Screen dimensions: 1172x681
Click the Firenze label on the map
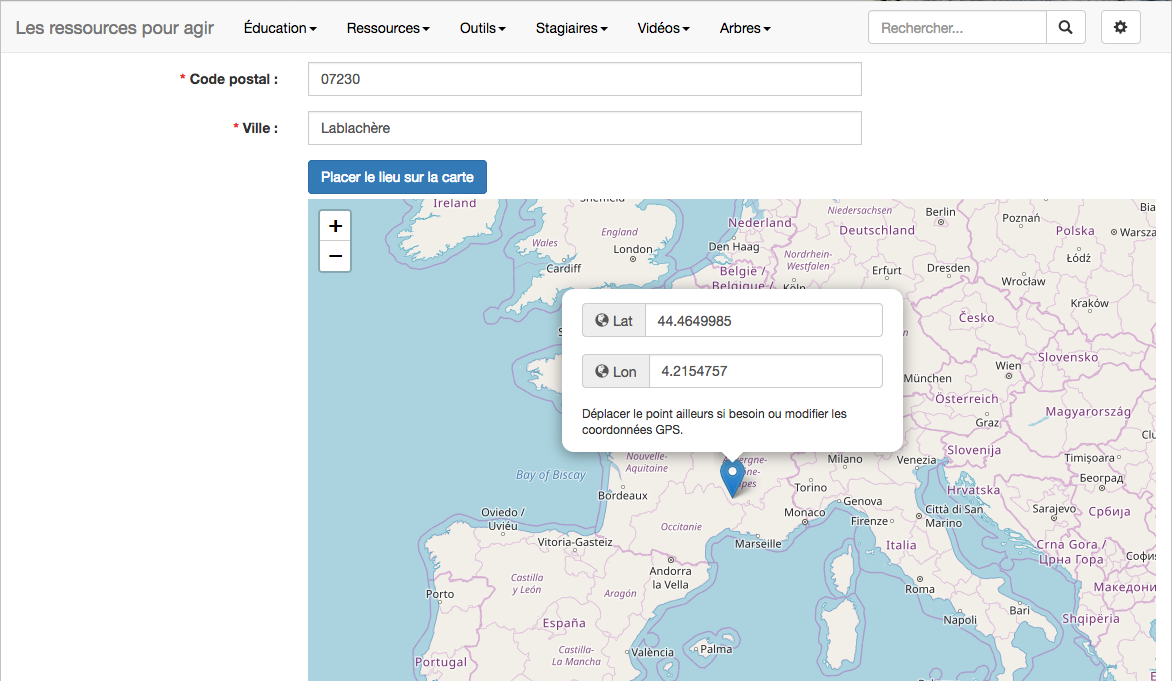[869, 521]
